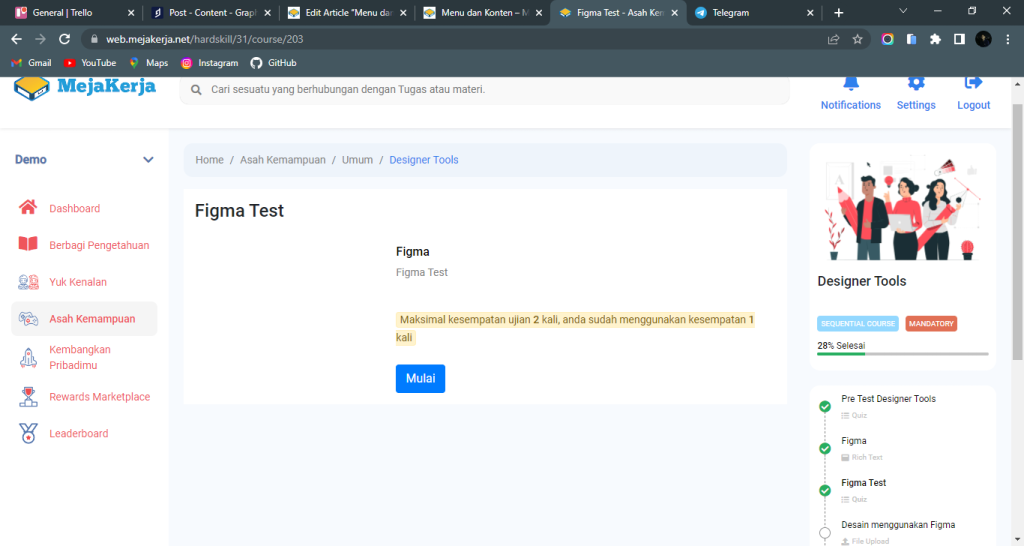The image size is (1024, 546).
Task: Click the completed check icon for Figma Test
Action: [x=825, y=490]
